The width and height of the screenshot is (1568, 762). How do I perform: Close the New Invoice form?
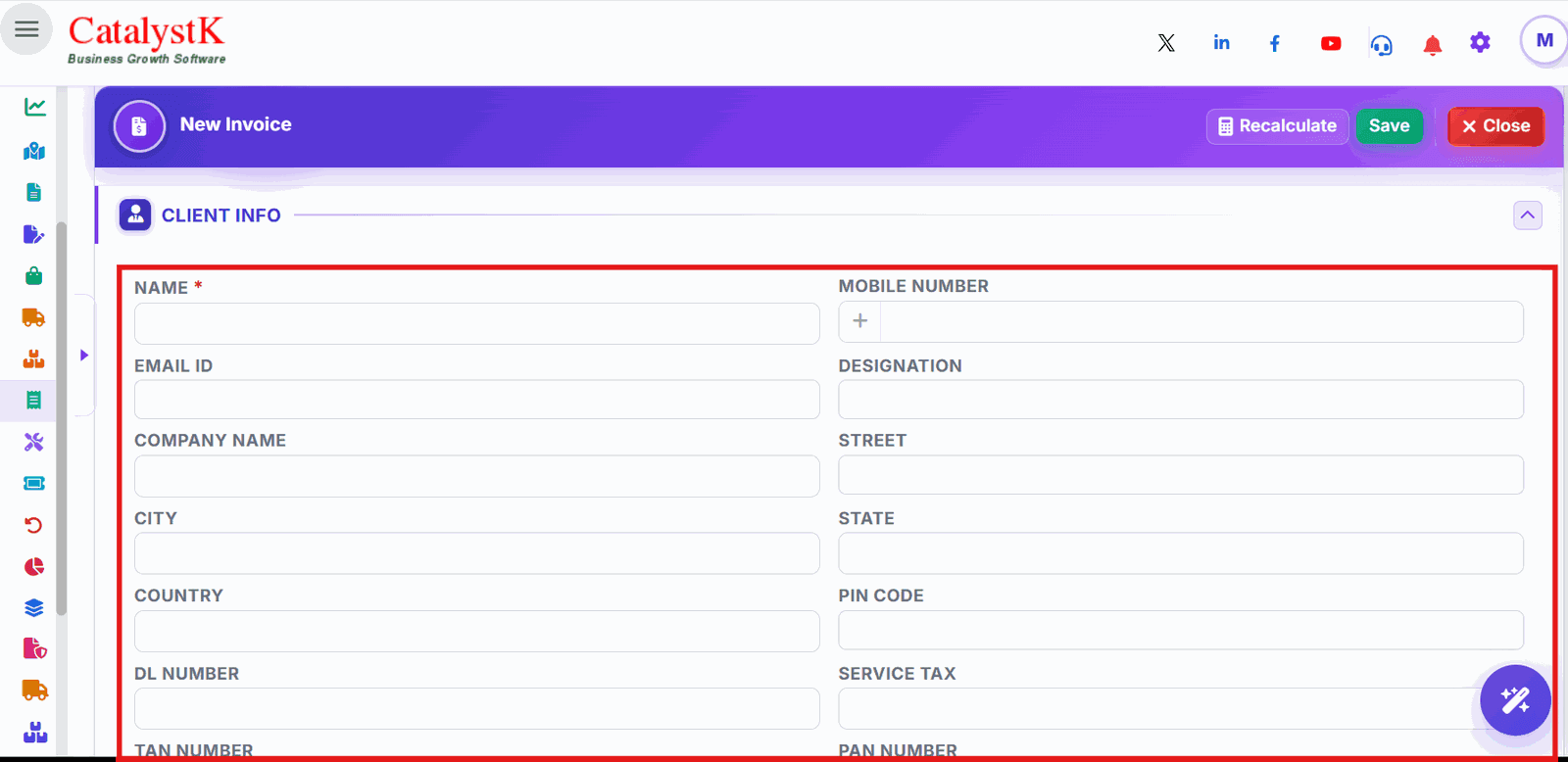[x=1495, y=126]
